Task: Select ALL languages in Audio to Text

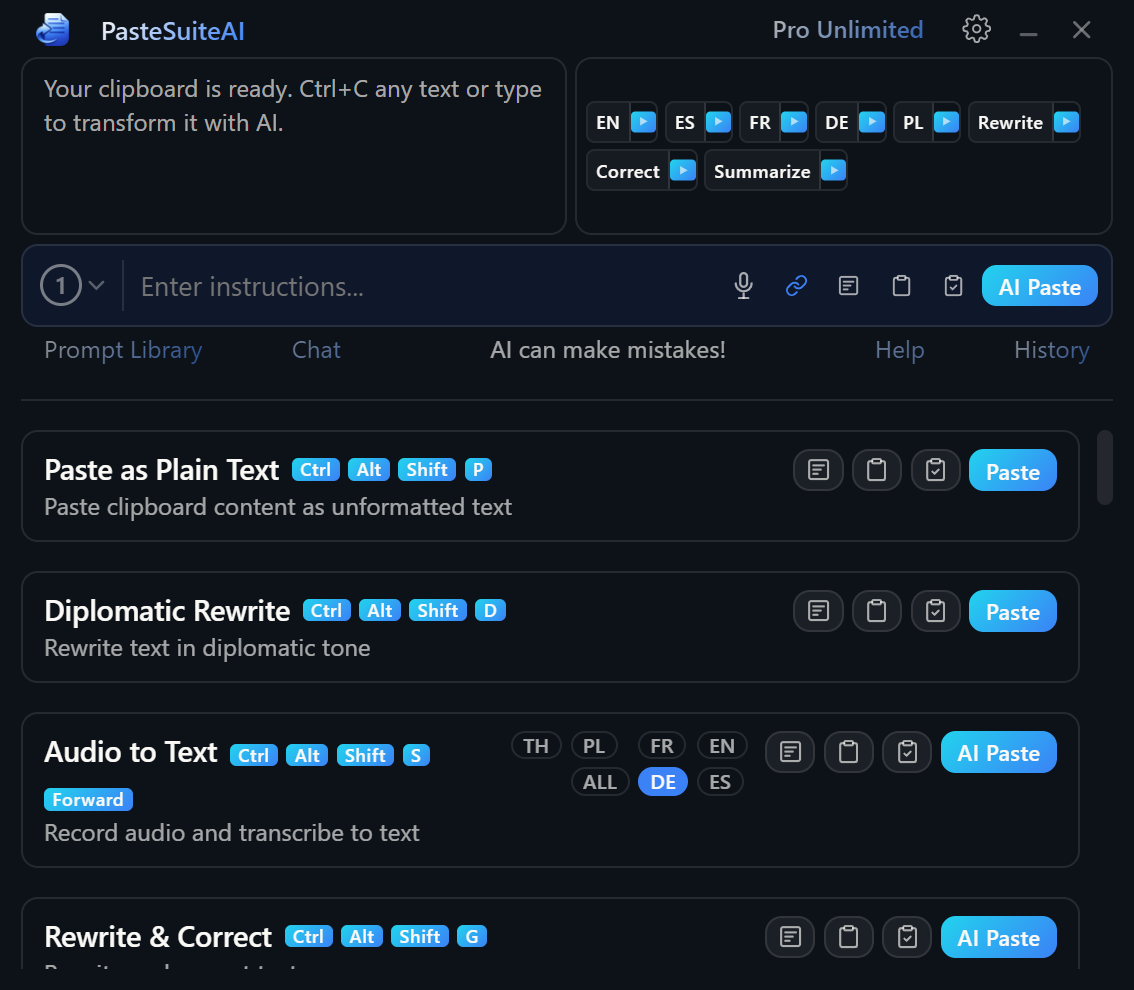Action: 600,782
